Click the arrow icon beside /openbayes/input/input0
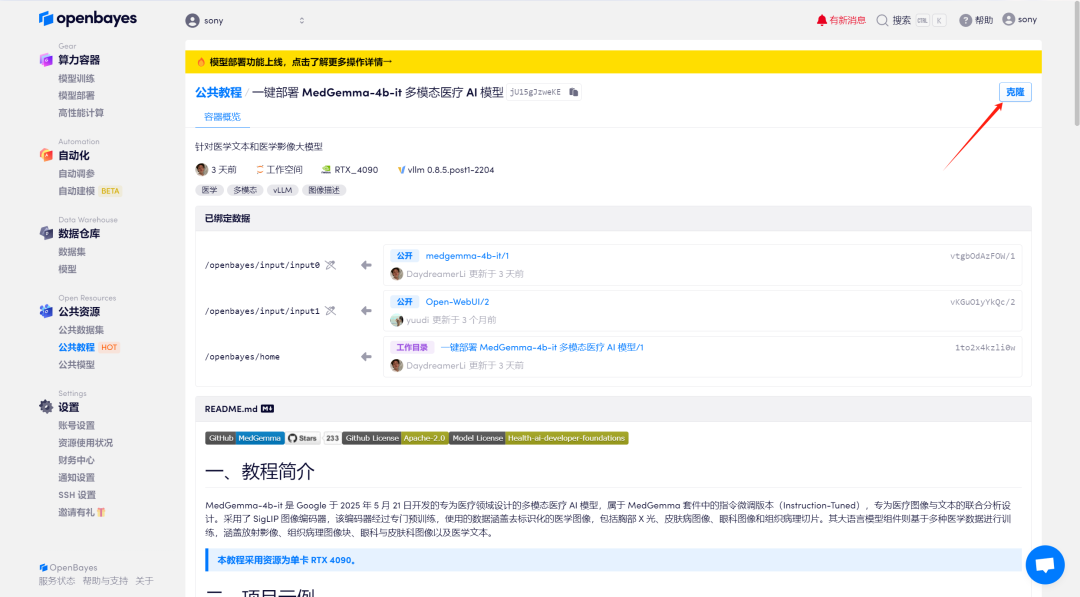This screenshot has width=1080, height=597. pyautogui.click(x=366, y=265)
